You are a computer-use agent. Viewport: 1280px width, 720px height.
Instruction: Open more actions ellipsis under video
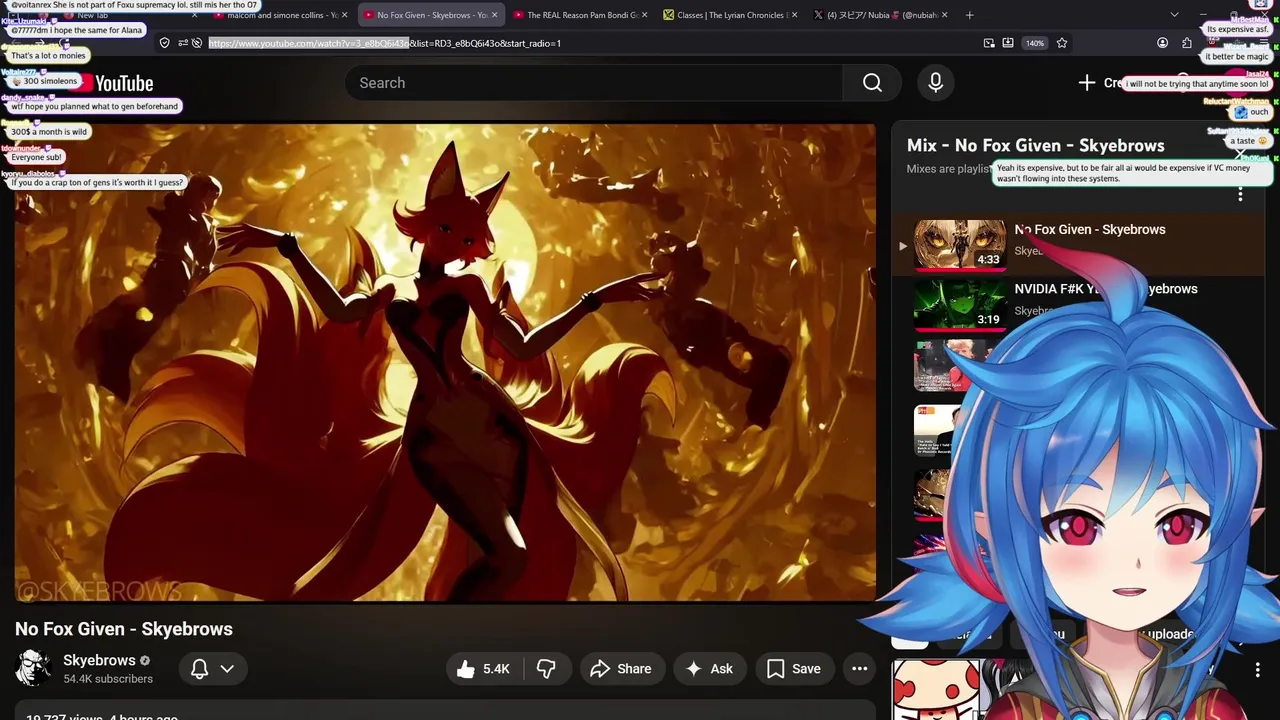(x=859, y=669)
